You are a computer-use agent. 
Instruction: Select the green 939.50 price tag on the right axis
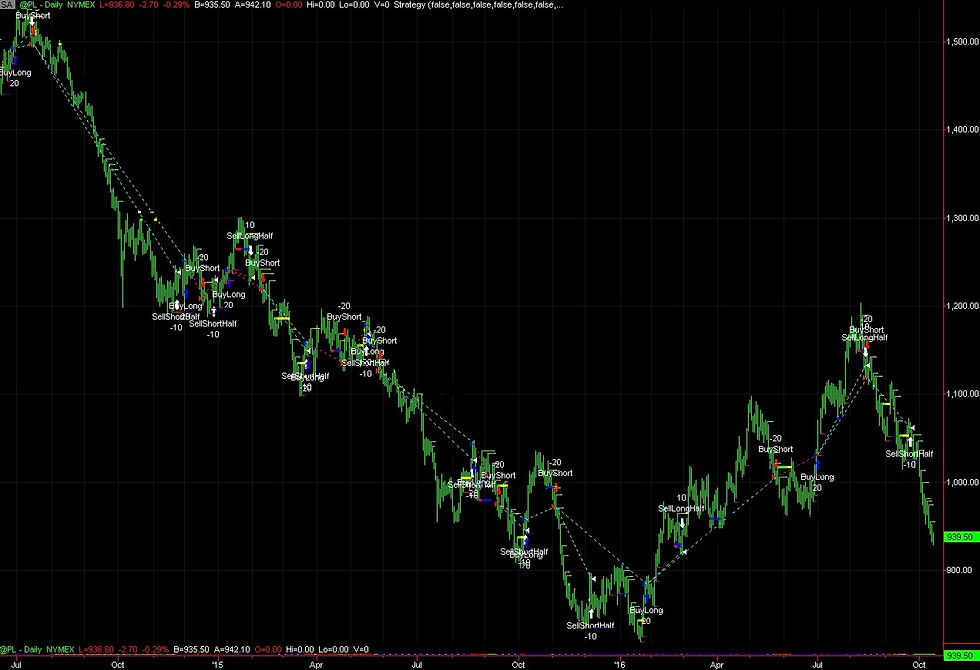tap(959, 537)
